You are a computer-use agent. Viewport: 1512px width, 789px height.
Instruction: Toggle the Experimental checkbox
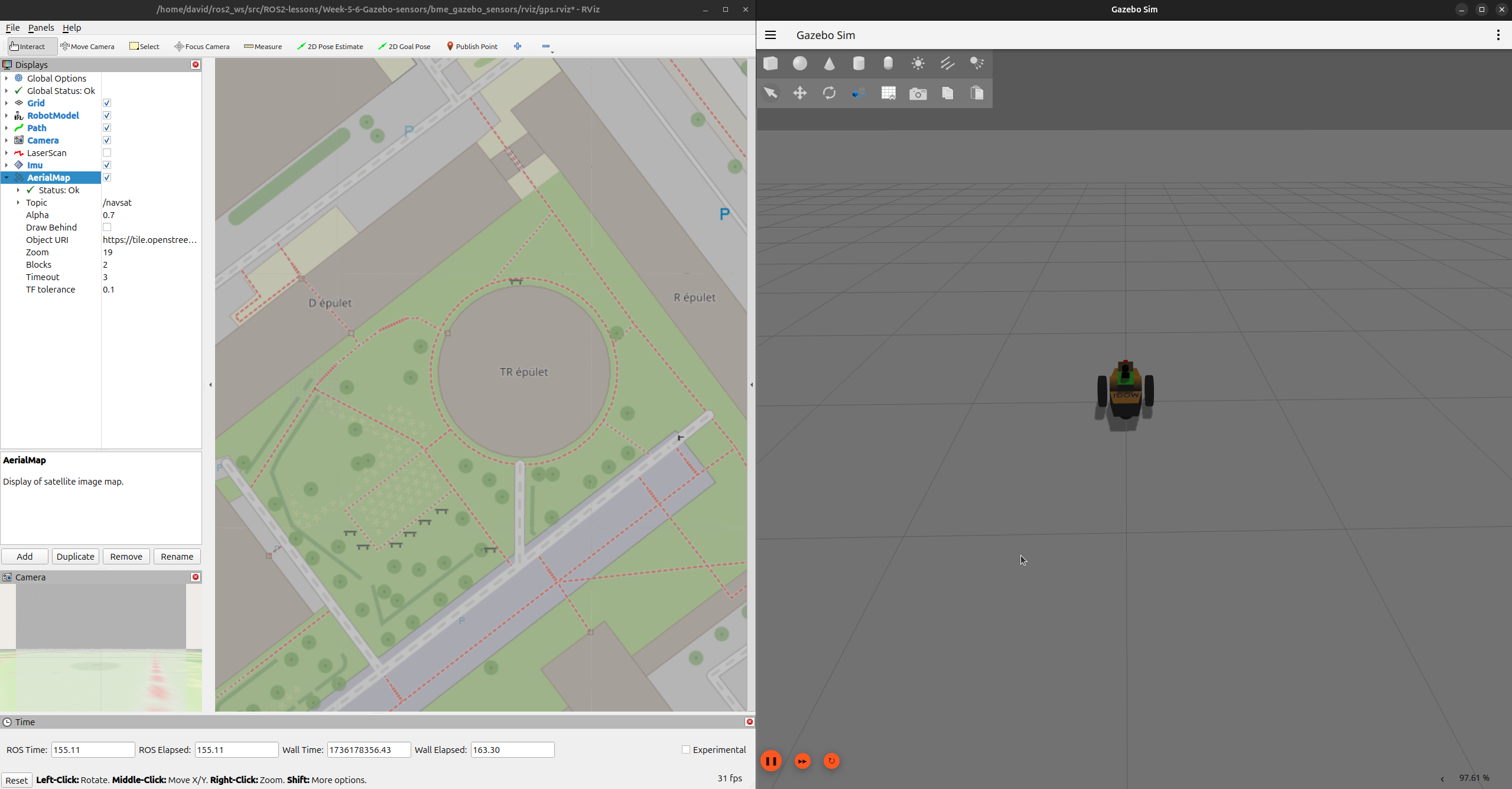pos(686,749)
